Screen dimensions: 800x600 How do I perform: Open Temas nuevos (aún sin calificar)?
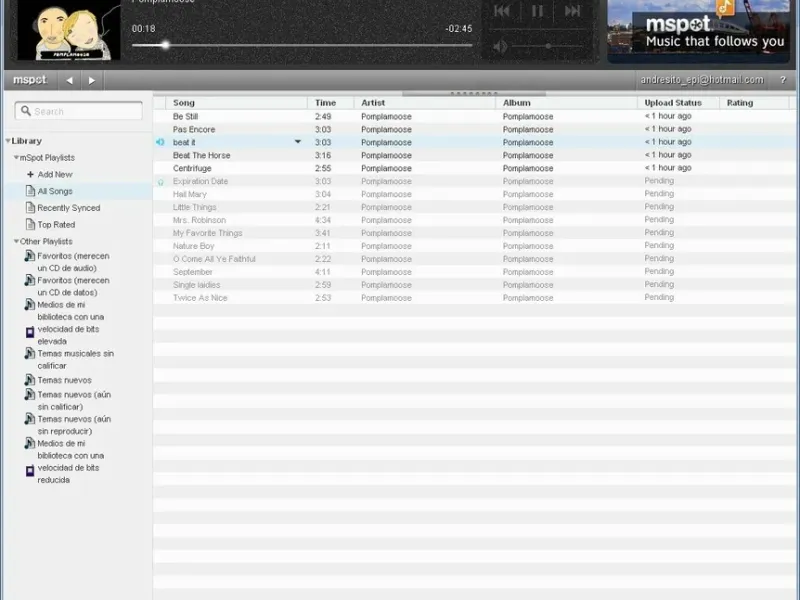point(74,401)
